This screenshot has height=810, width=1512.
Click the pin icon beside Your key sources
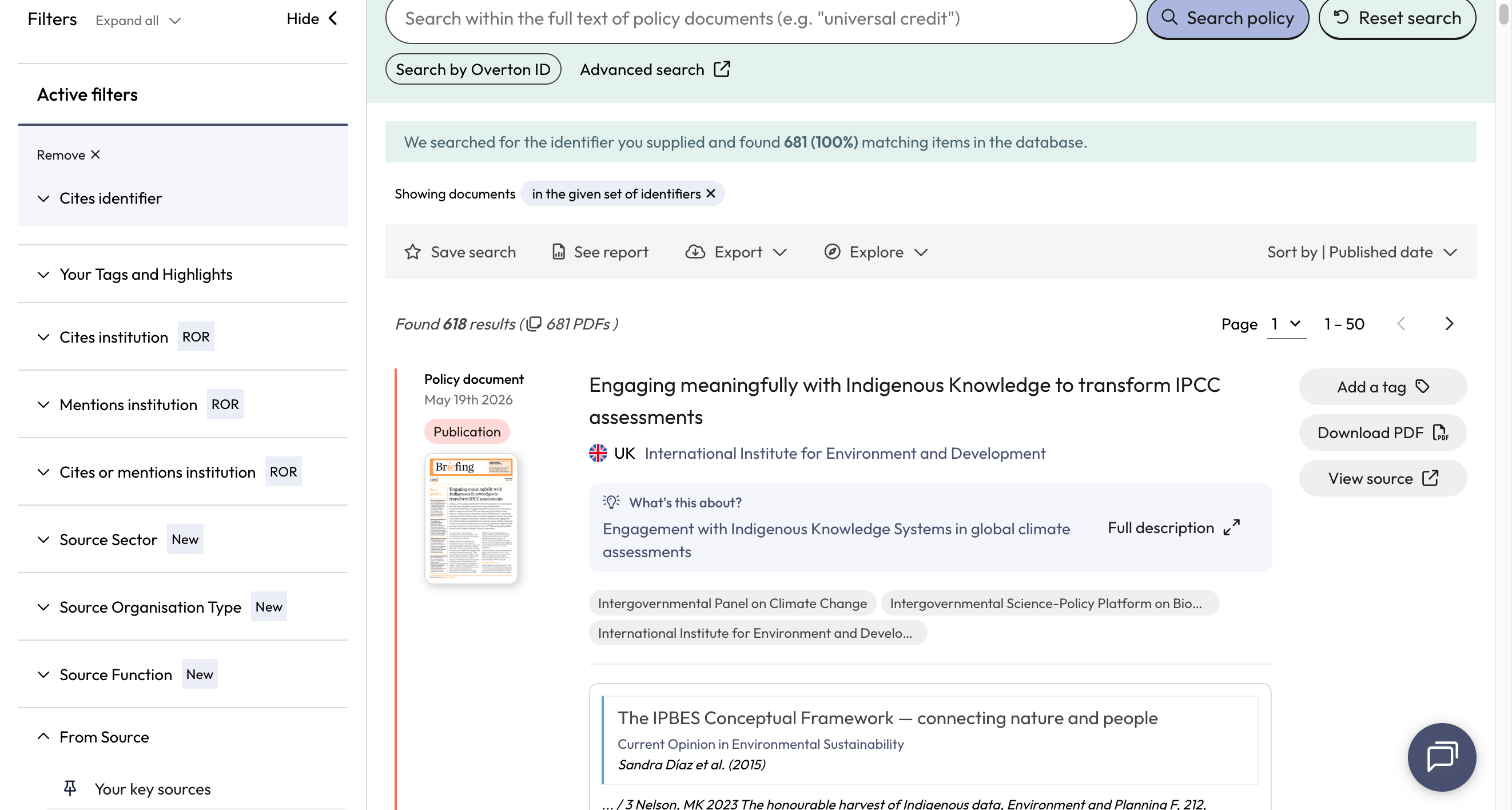coord(70,788)
